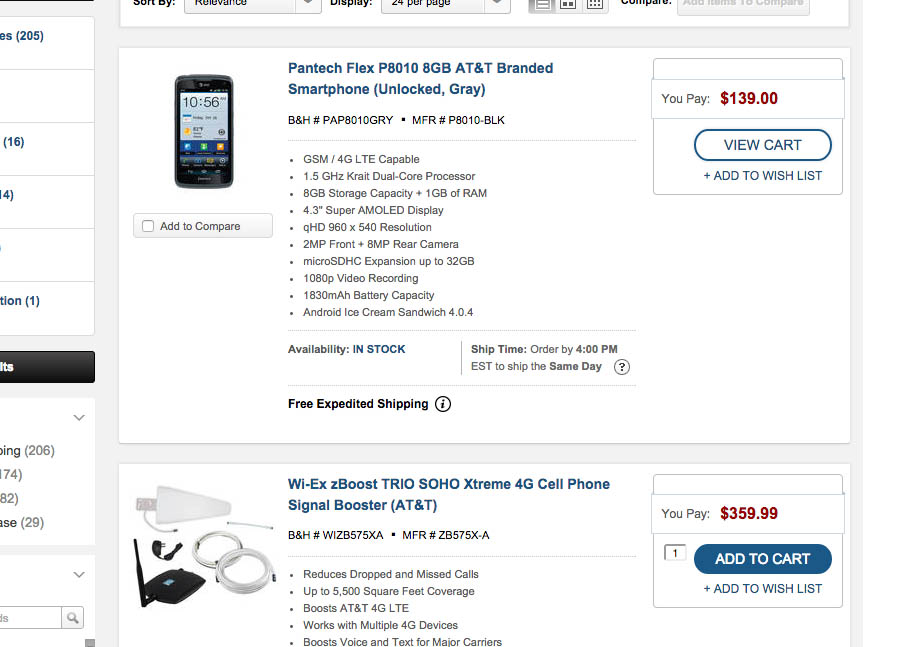Click the Free Expedited Shipping info icon
Screen dimensions: 916x647
(x=443, y=404)
